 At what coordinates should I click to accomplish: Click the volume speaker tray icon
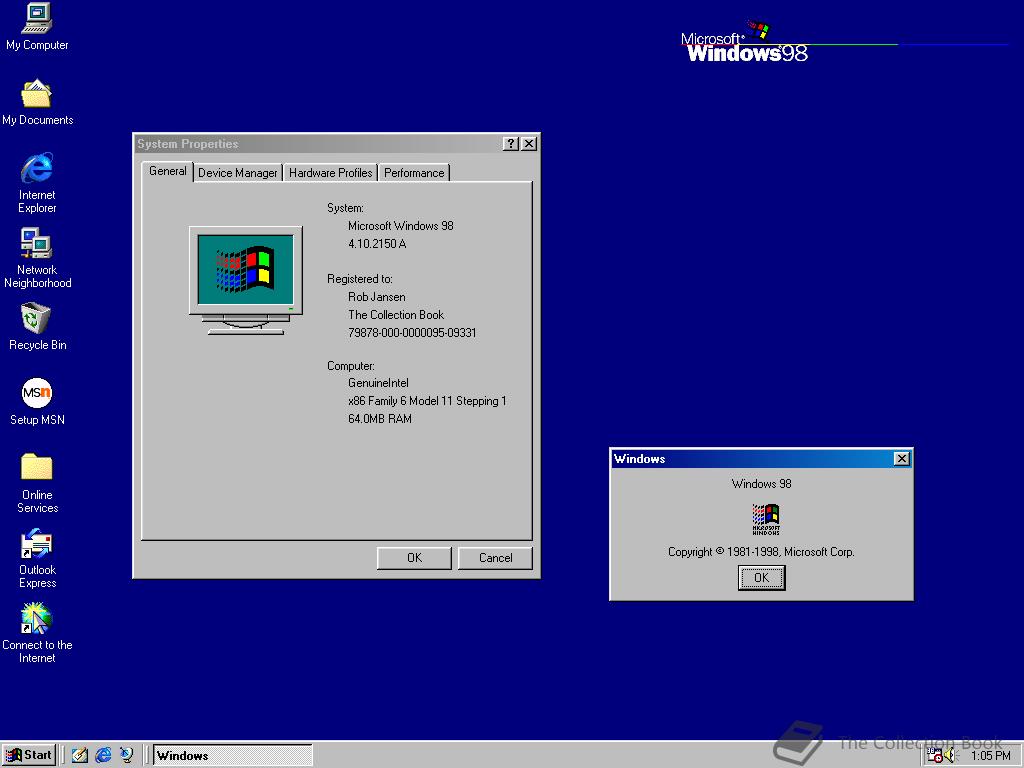(x=950, y=756)
